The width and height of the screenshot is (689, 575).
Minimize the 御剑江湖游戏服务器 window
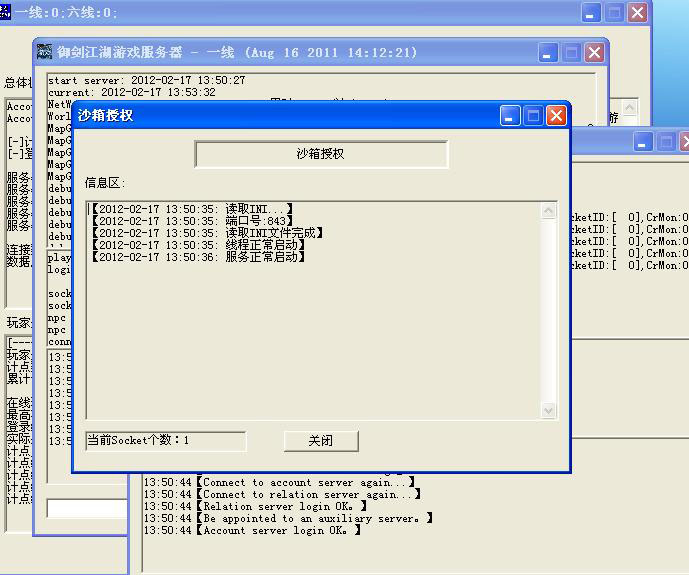click(548, 52)
